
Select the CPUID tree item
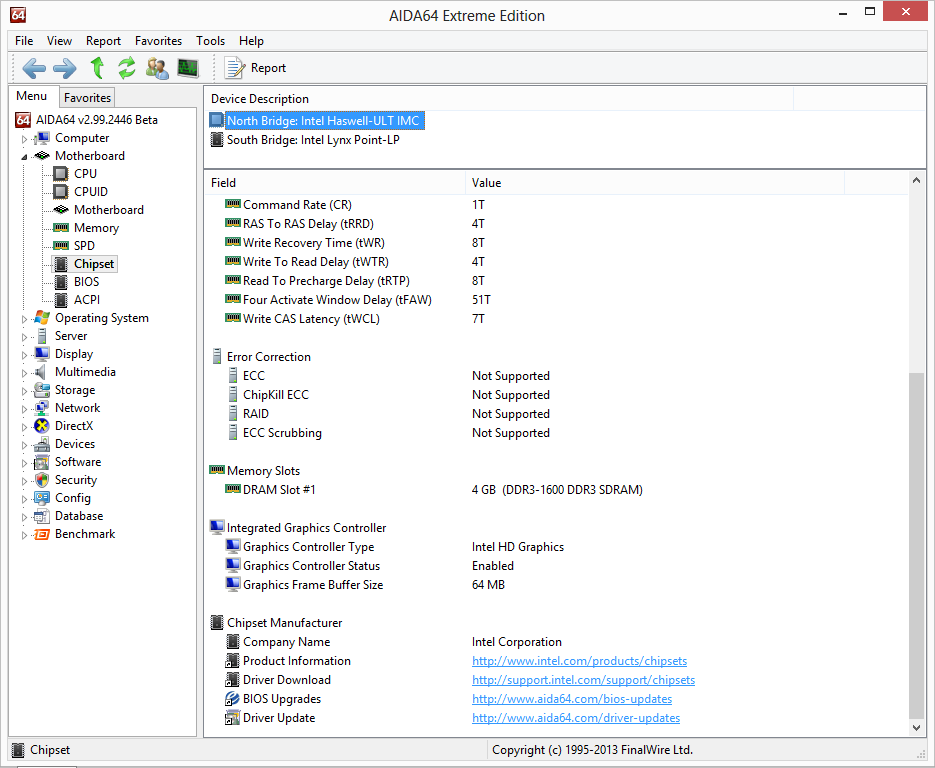point(91,191)
